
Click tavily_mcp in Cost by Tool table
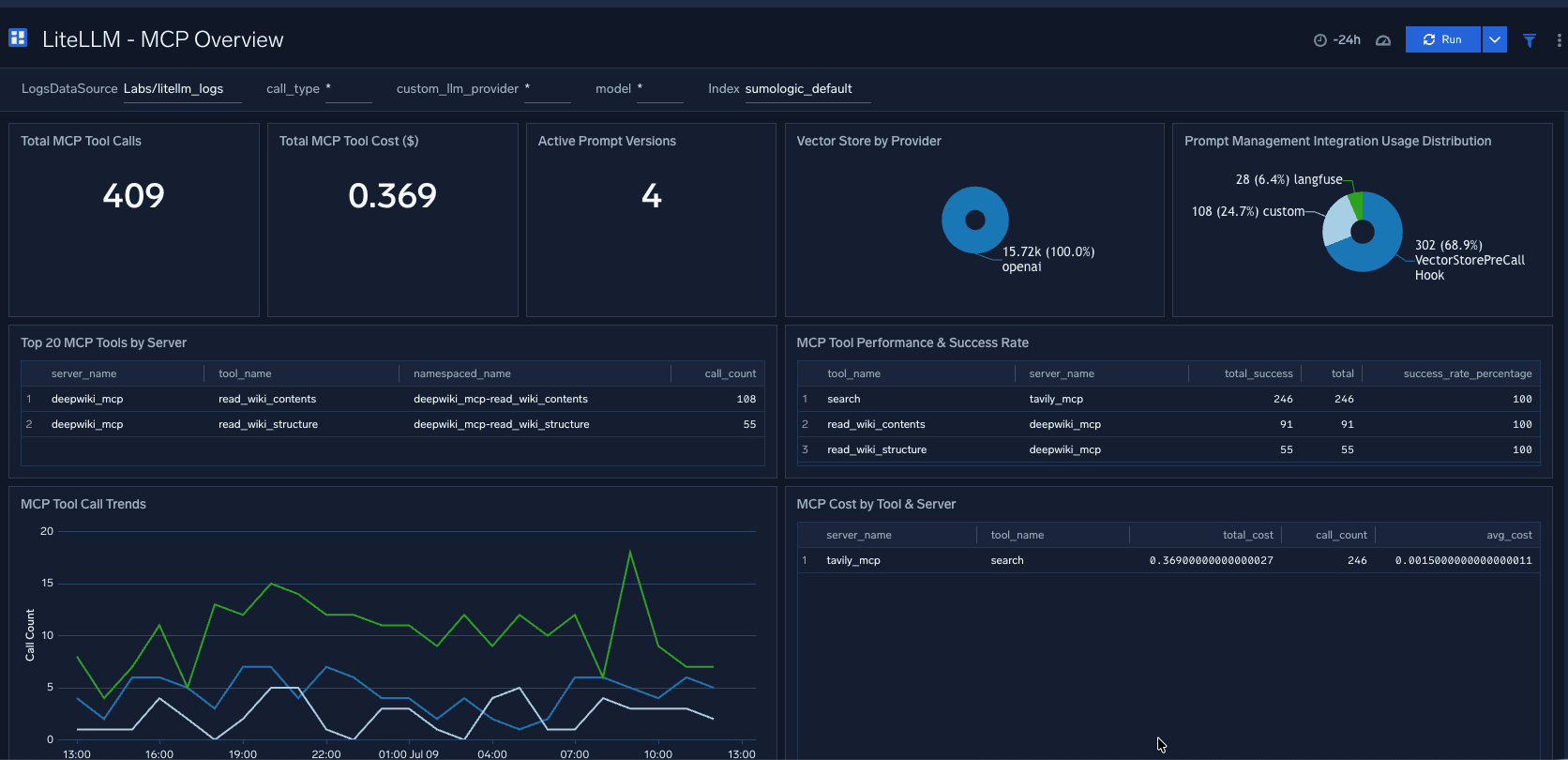tap(853, 560)
